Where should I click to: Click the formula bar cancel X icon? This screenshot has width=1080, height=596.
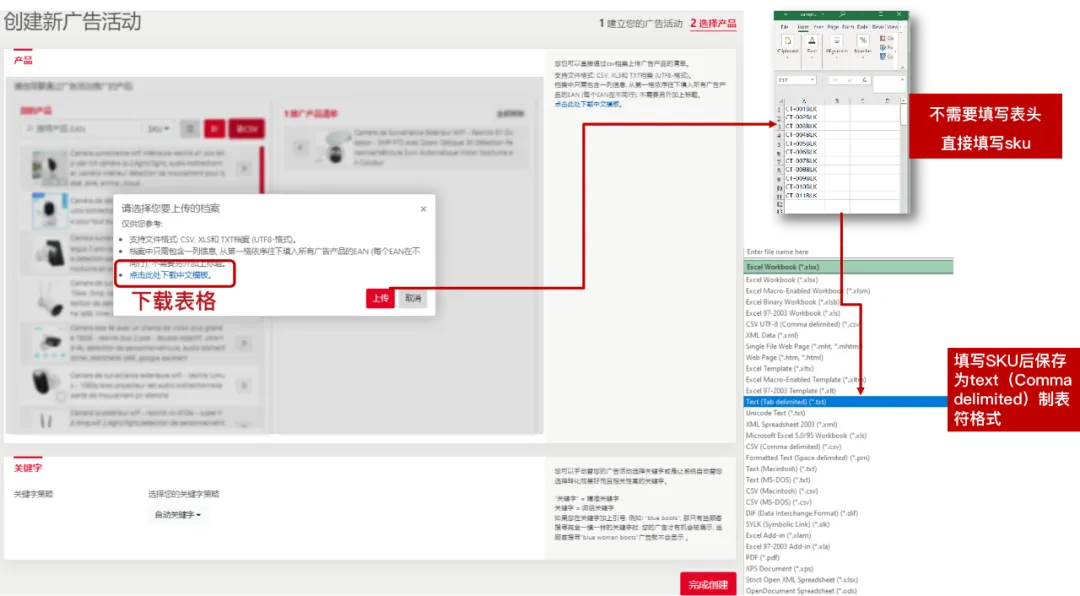click(835, 80)
